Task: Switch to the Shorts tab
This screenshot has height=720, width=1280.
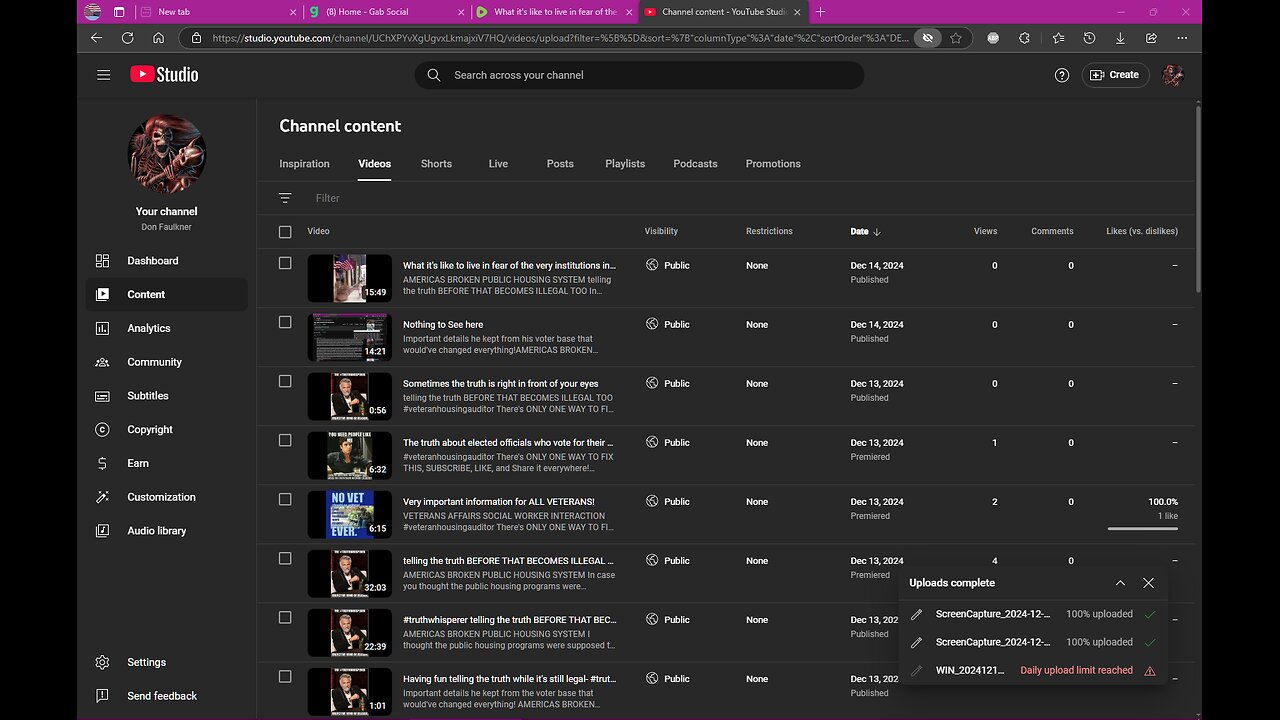Action: click(436, 164)
